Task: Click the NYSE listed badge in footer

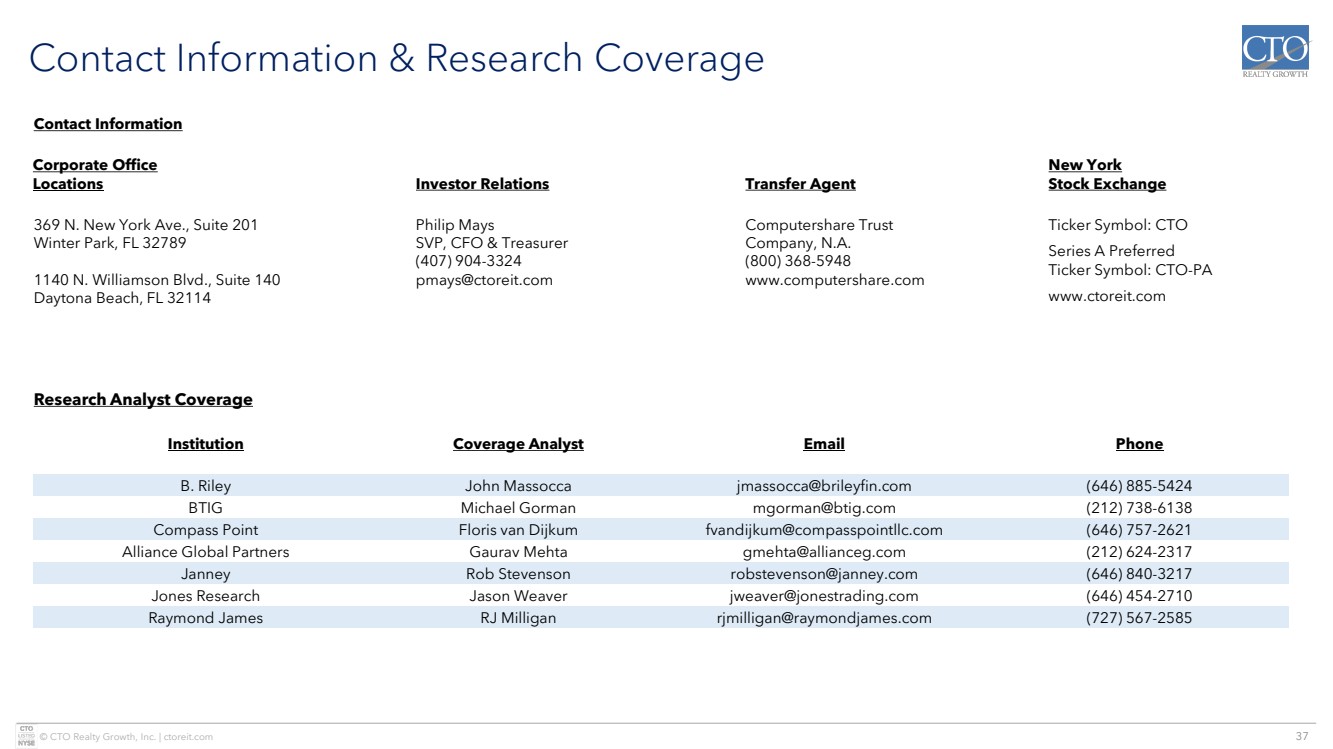Action: point(27,734)
